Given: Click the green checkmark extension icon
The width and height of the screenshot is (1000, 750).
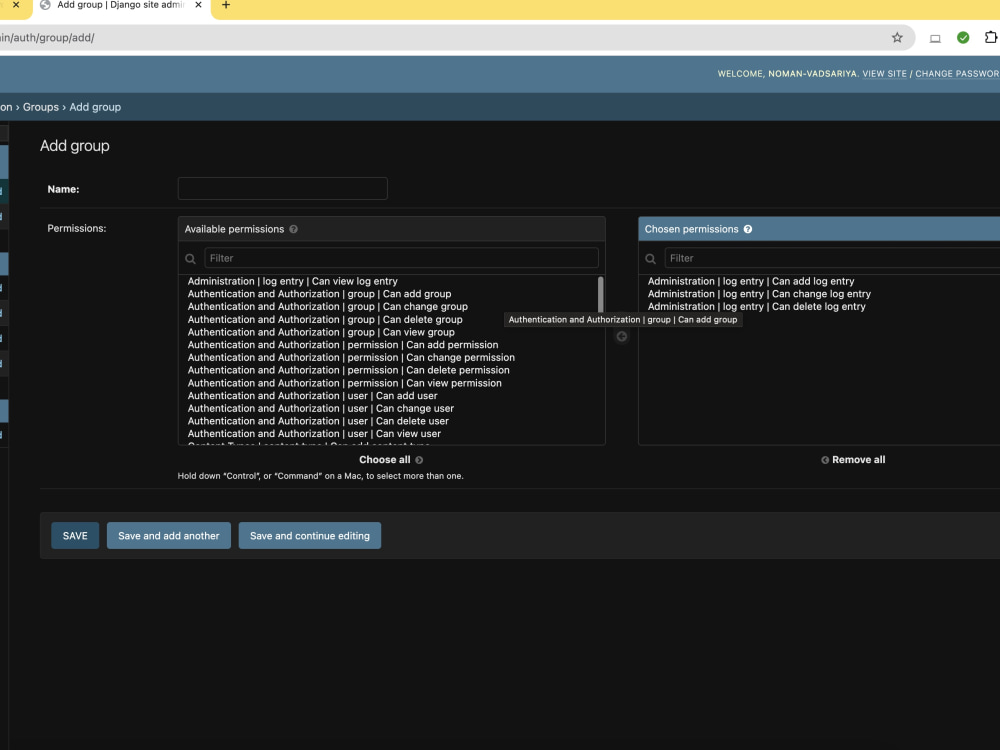Looking at the screenshot, I should coord(963,38).
